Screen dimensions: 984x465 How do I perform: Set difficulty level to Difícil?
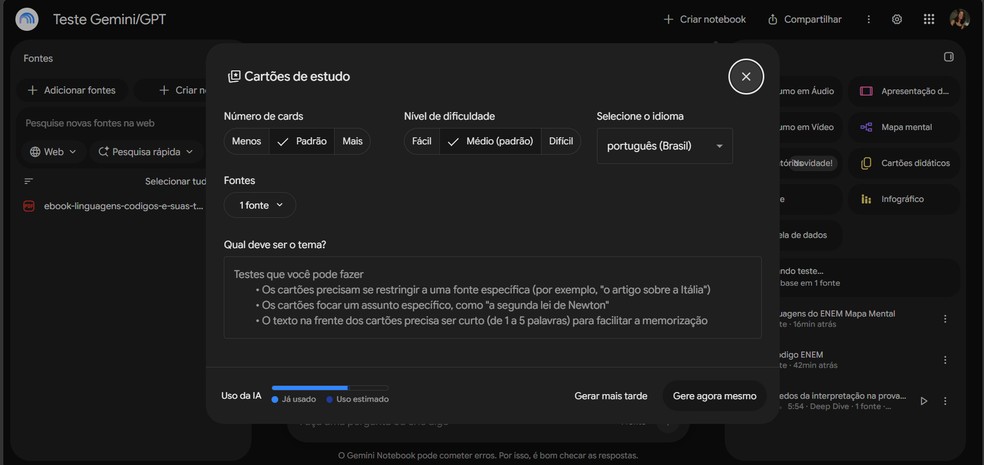pos(561,141)
